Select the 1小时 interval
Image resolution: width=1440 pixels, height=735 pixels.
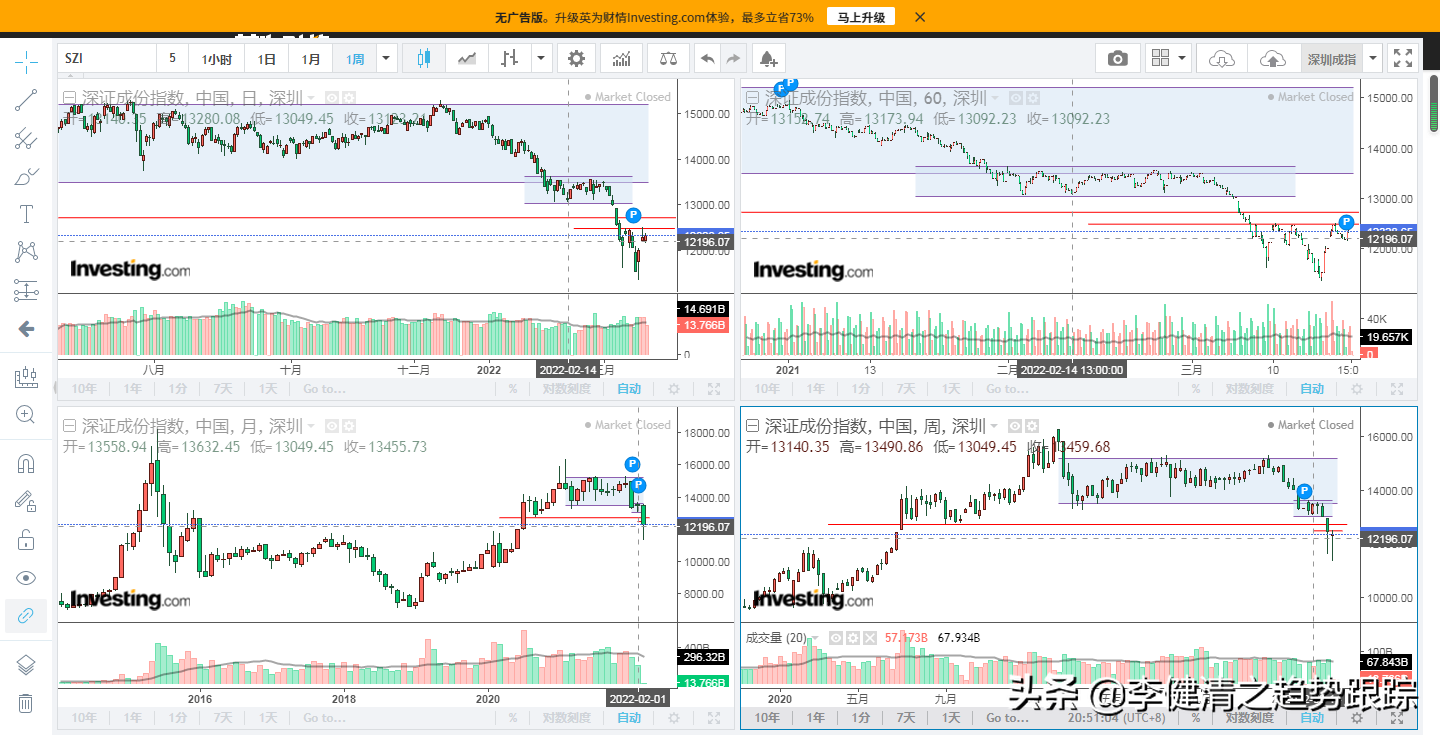pyautogui.click(x=216, y=59)
